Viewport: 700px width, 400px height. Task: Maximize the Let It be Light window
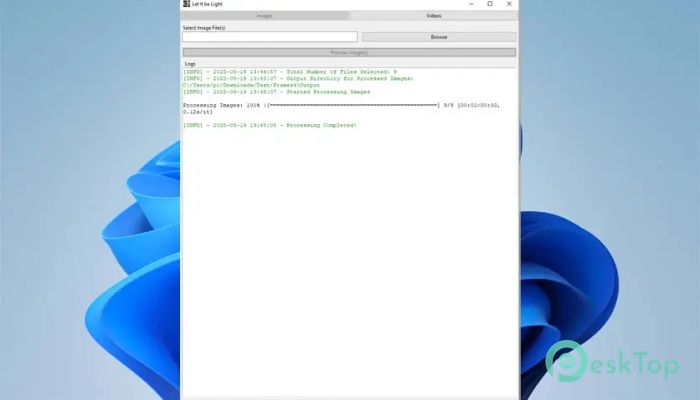(489, 4)
